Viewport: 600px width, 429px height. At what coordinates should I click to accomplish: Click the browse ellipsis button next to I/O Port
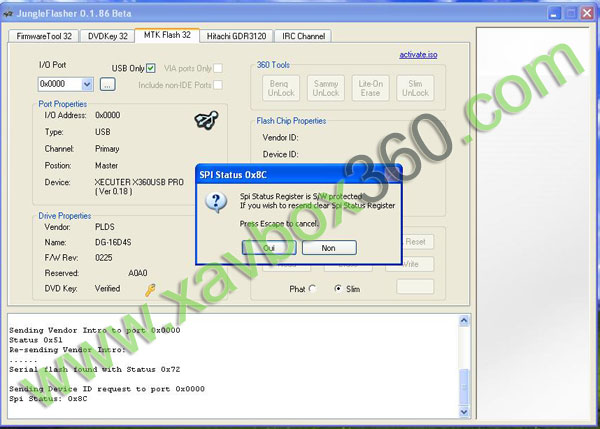coord(108,84)
